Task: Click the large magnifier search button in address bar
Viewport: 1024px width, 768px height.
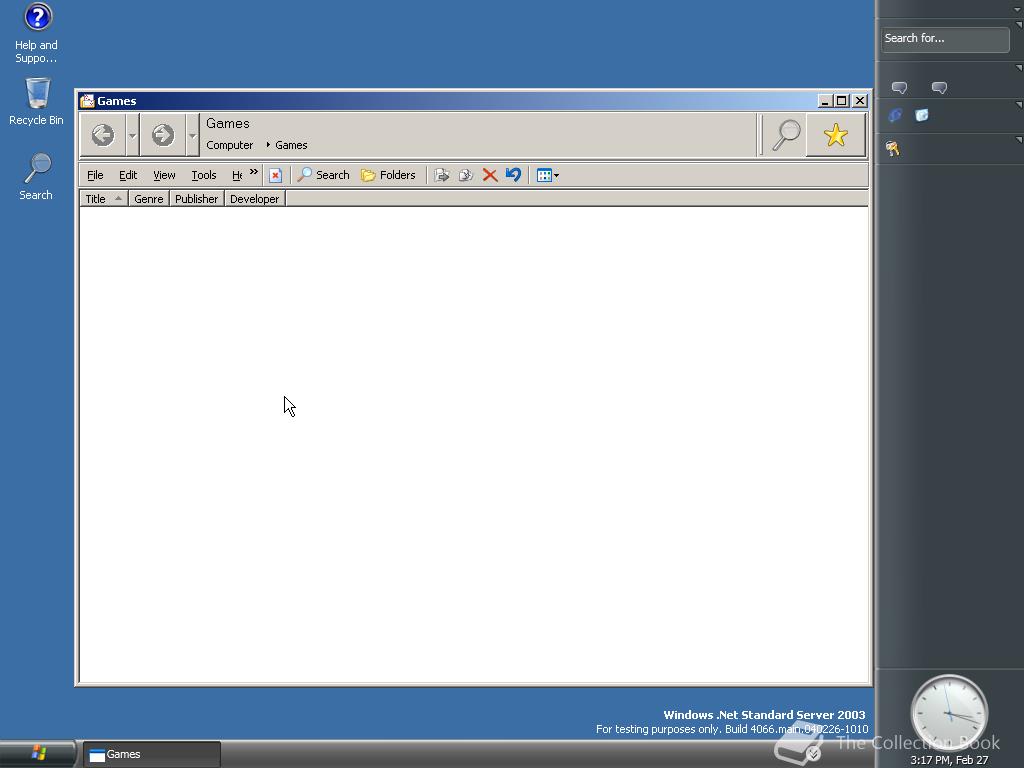Action: point(785,135)
